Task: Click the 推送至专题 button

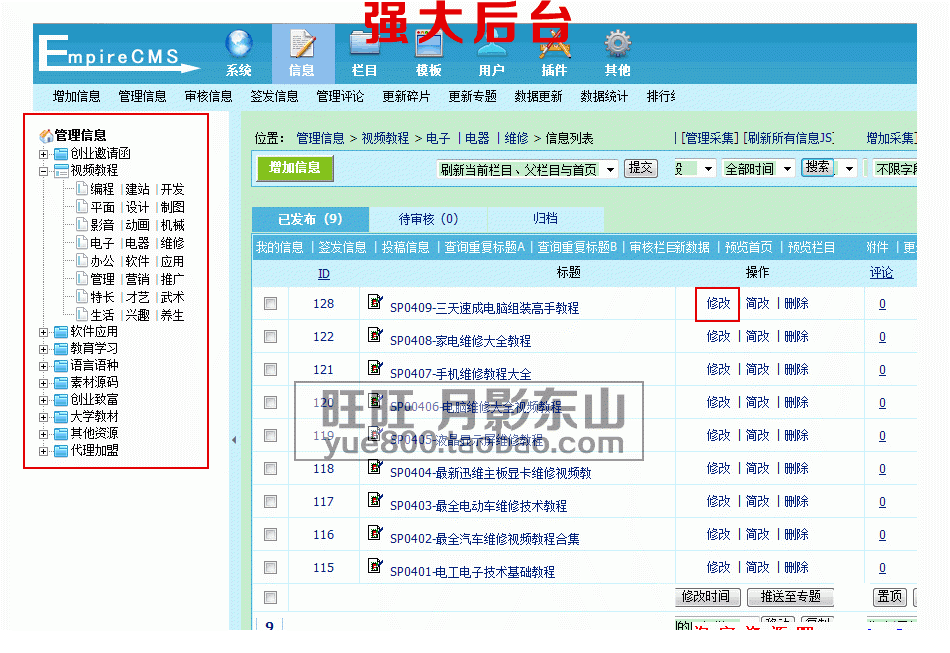Action: click(791, 597)
